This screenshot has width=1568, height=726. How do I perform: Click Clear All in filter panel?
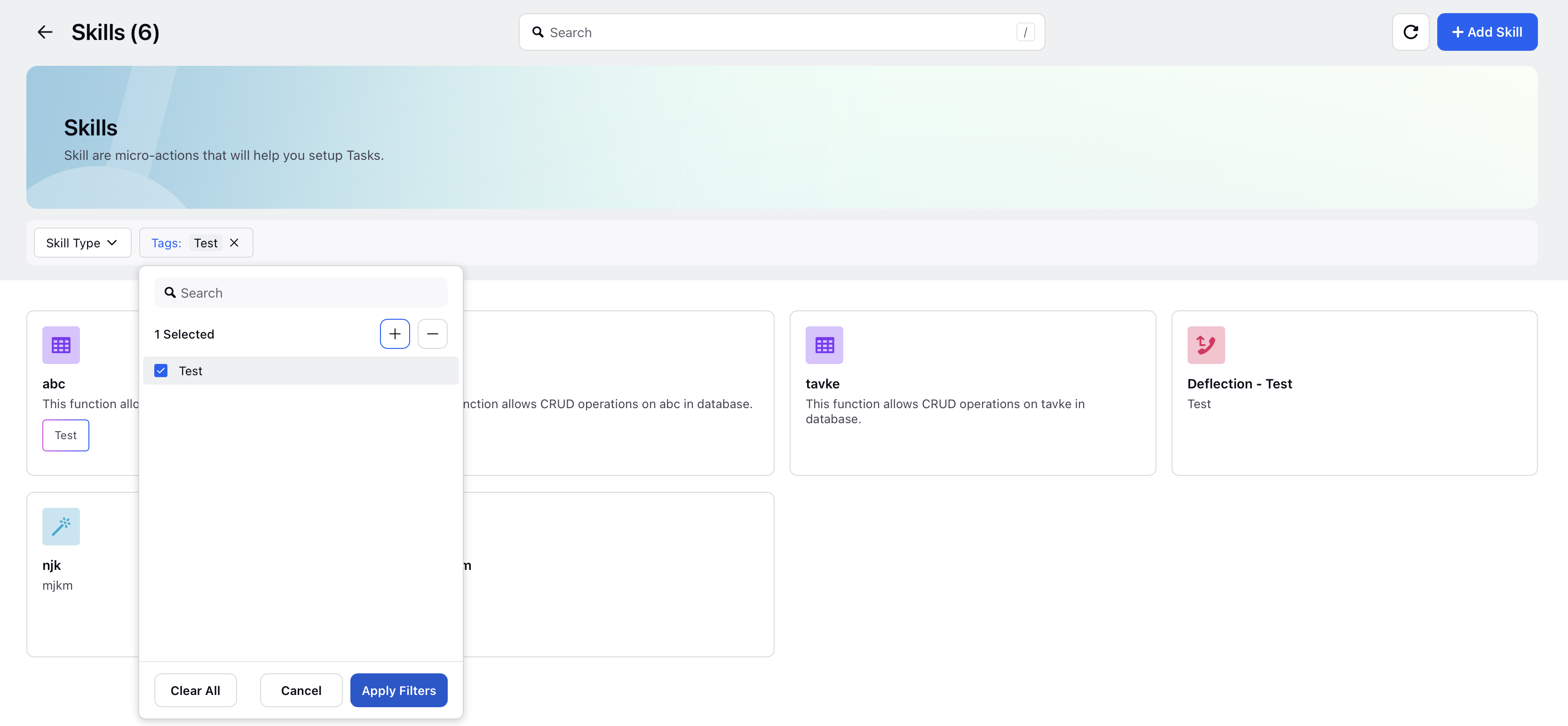pyautogui.click(x=195, y=690)
